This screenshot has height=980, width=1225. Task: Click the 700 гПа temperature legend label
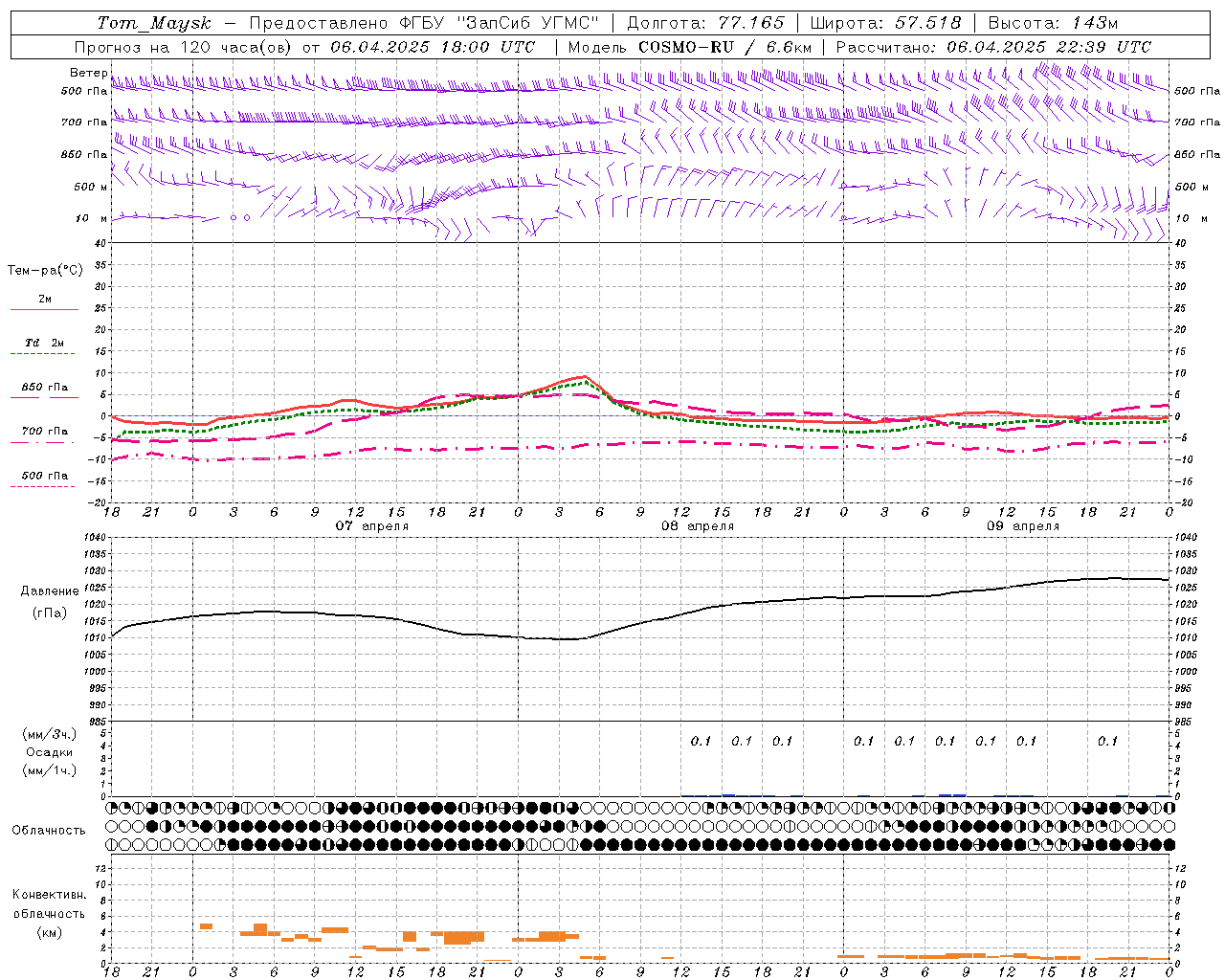(x=45, y=432)
